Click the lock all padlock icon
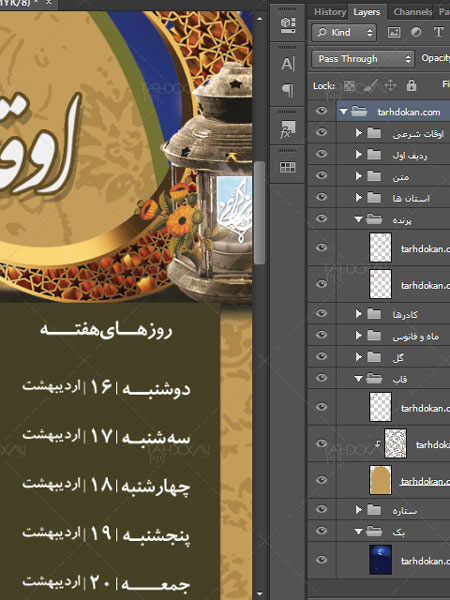The height and width of the screenshot is (600, 450). [x=411, y=85]
